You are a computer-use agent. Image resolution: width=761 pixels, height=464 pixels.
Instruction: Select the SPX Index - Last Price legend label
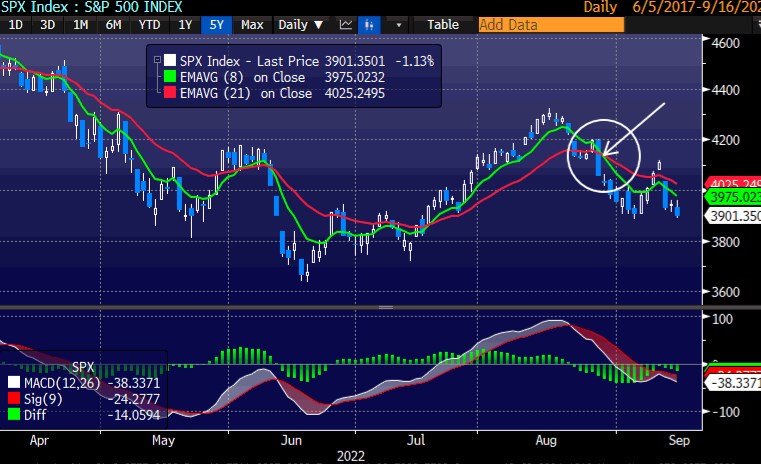[x=249, y=61]
